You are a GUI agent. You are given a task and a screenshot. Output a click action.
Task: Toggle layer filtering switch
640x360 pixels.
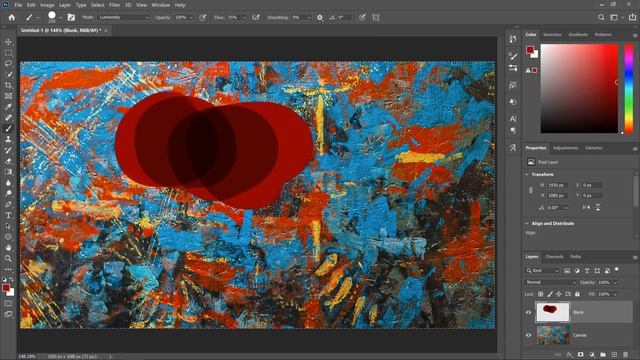[617, 270]
